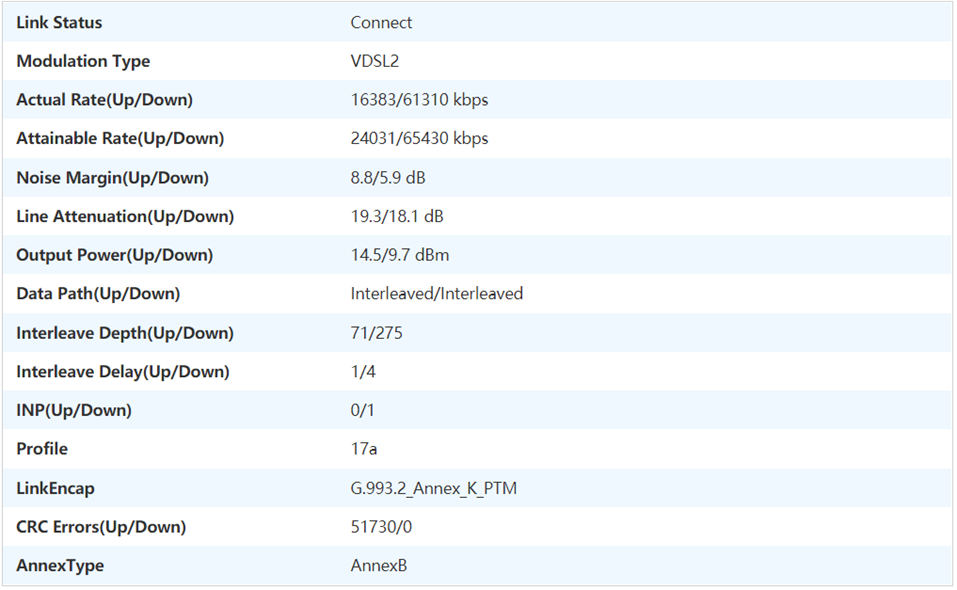Click the Actual Rate value 16383/61310 kbps

click(419, 100)
